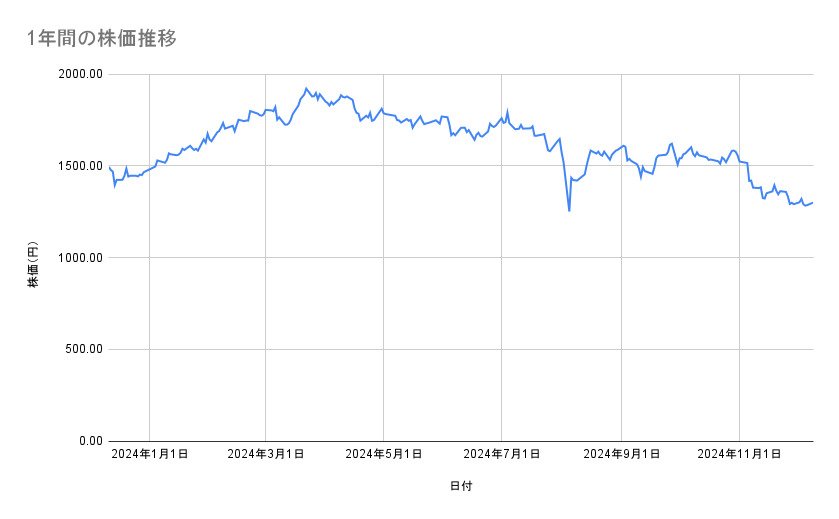Select the 0.00 y-axis label
This screenshot has width=839, height=519.
[x=90, y=441]
